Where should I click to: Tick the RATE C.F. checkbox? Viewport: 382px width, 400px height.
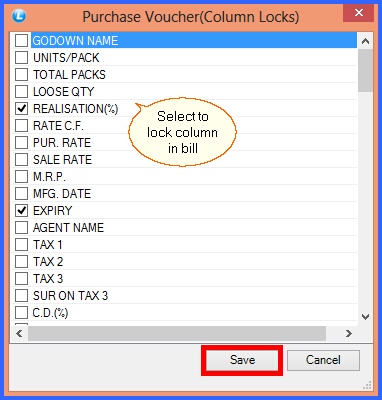[x=21, y=126]
